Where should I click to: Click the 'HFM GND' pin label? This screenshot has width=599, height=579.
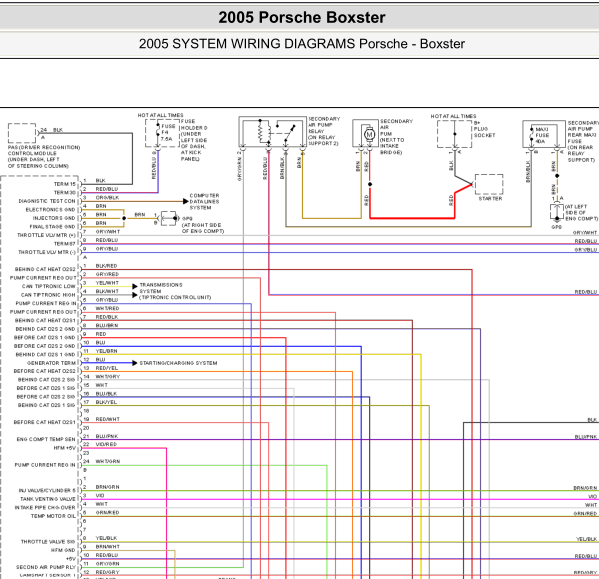pos(63,550)
